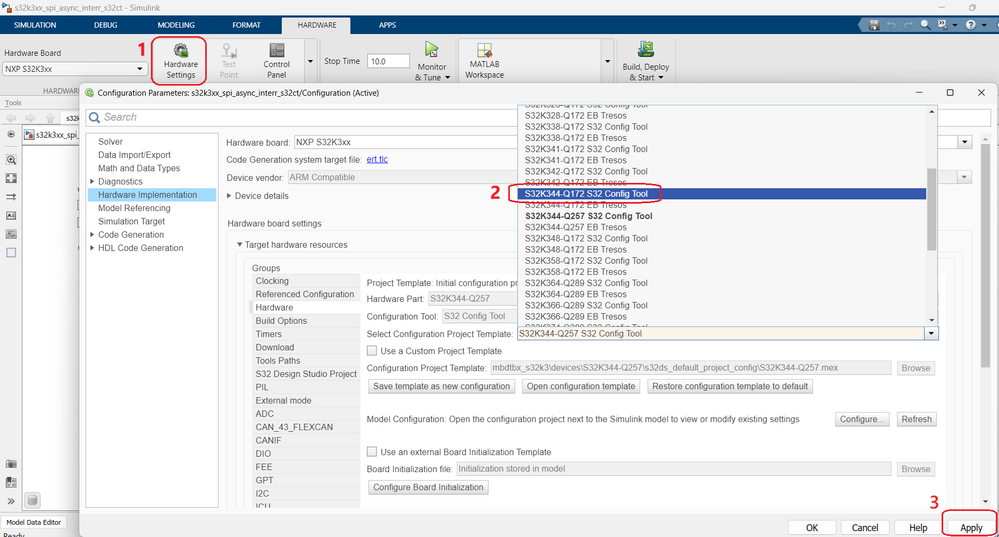
Task: Click the undo arrow in the quick access bar
Action: [x=891, y=25]
